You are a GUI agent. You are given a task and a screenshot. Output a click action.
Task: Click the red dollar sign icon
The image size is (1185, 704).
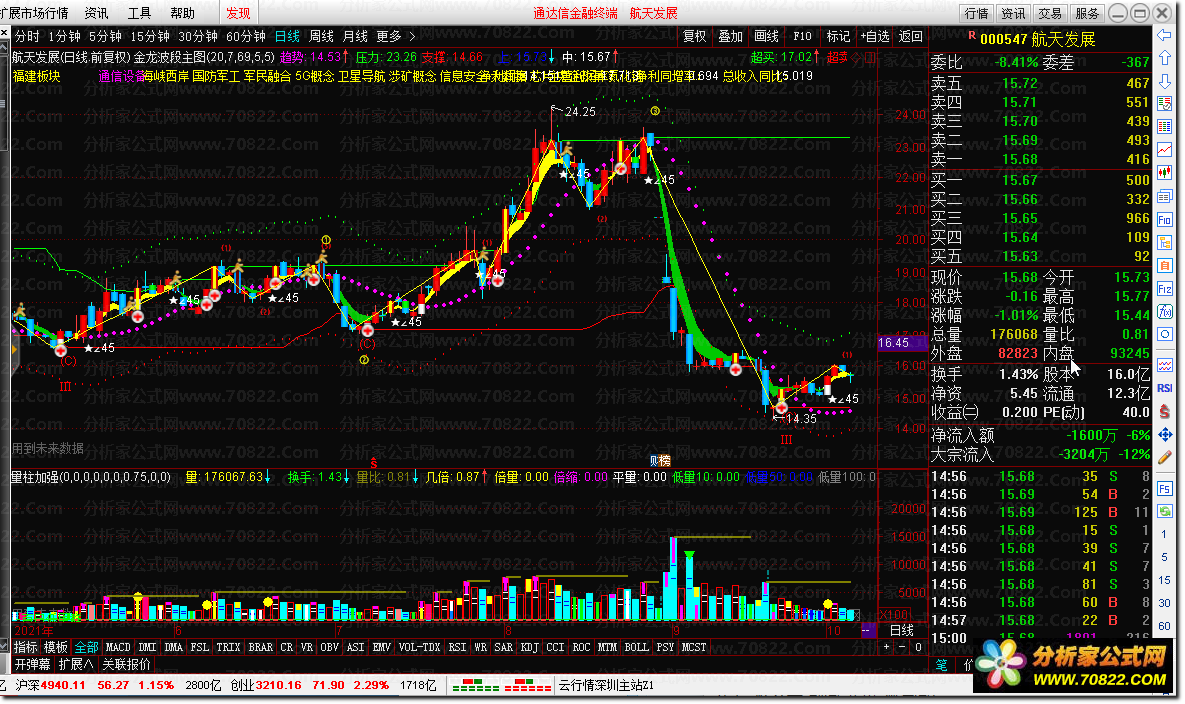[1165, 412]
